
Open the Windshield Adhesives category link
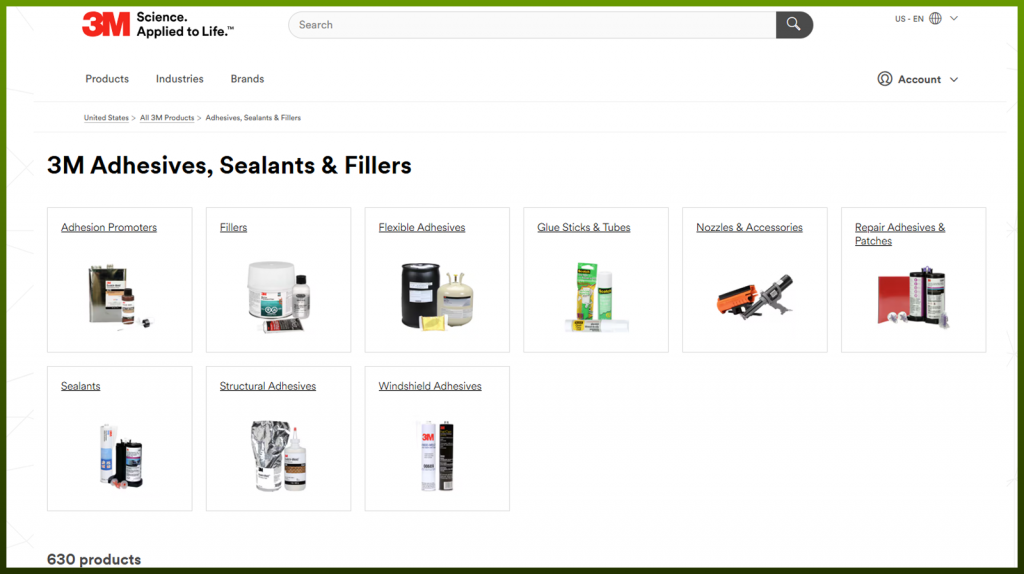click(x=430, y=386)
